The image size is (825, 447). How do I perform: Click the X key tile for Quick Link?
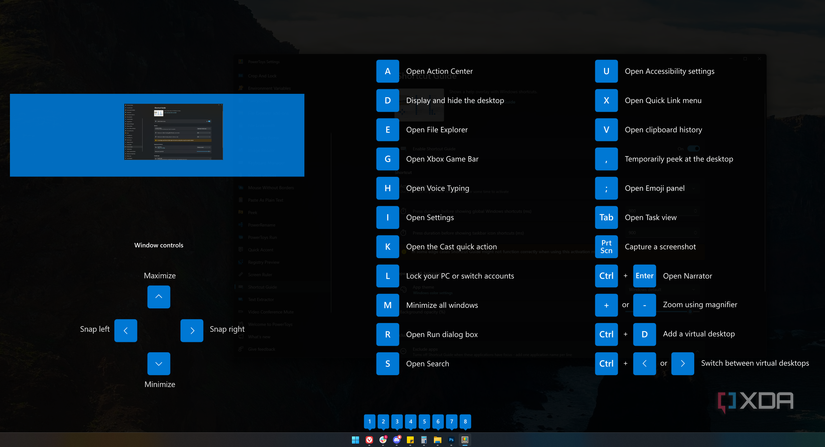point(606,100)
